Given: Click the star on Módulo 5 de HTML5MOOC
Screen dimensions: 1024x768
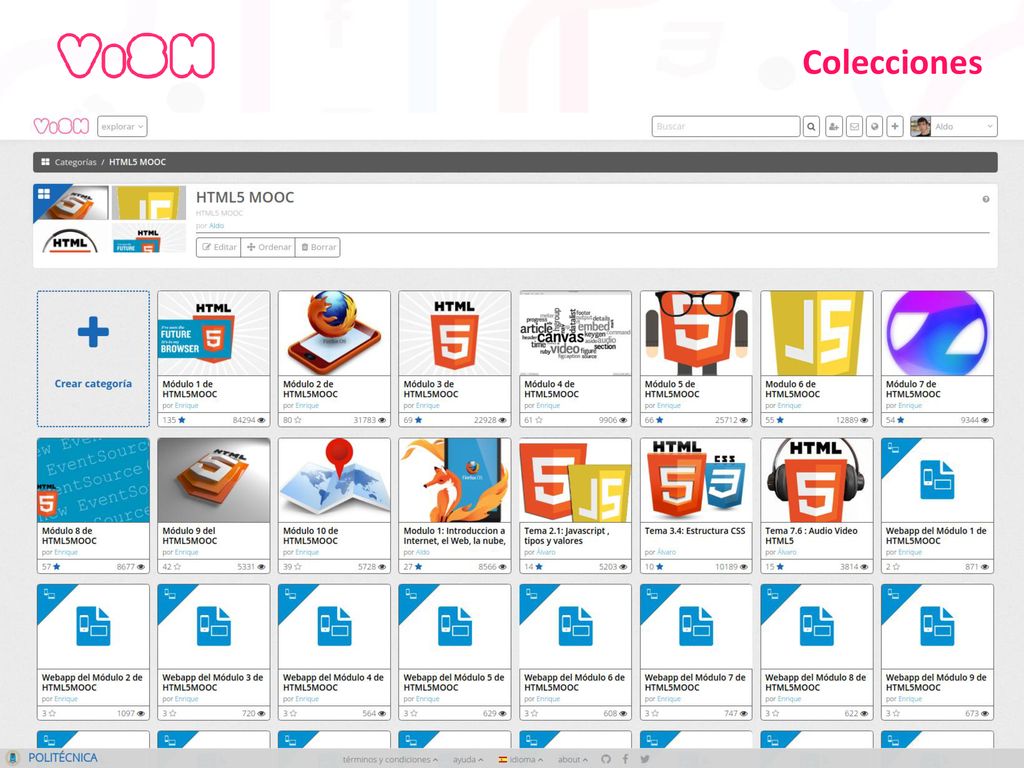Looking at the screenshot, I should 660,420.
